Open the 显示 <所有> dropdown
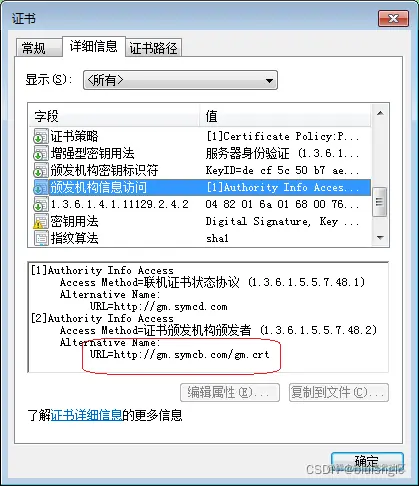 tap(180, 80)
